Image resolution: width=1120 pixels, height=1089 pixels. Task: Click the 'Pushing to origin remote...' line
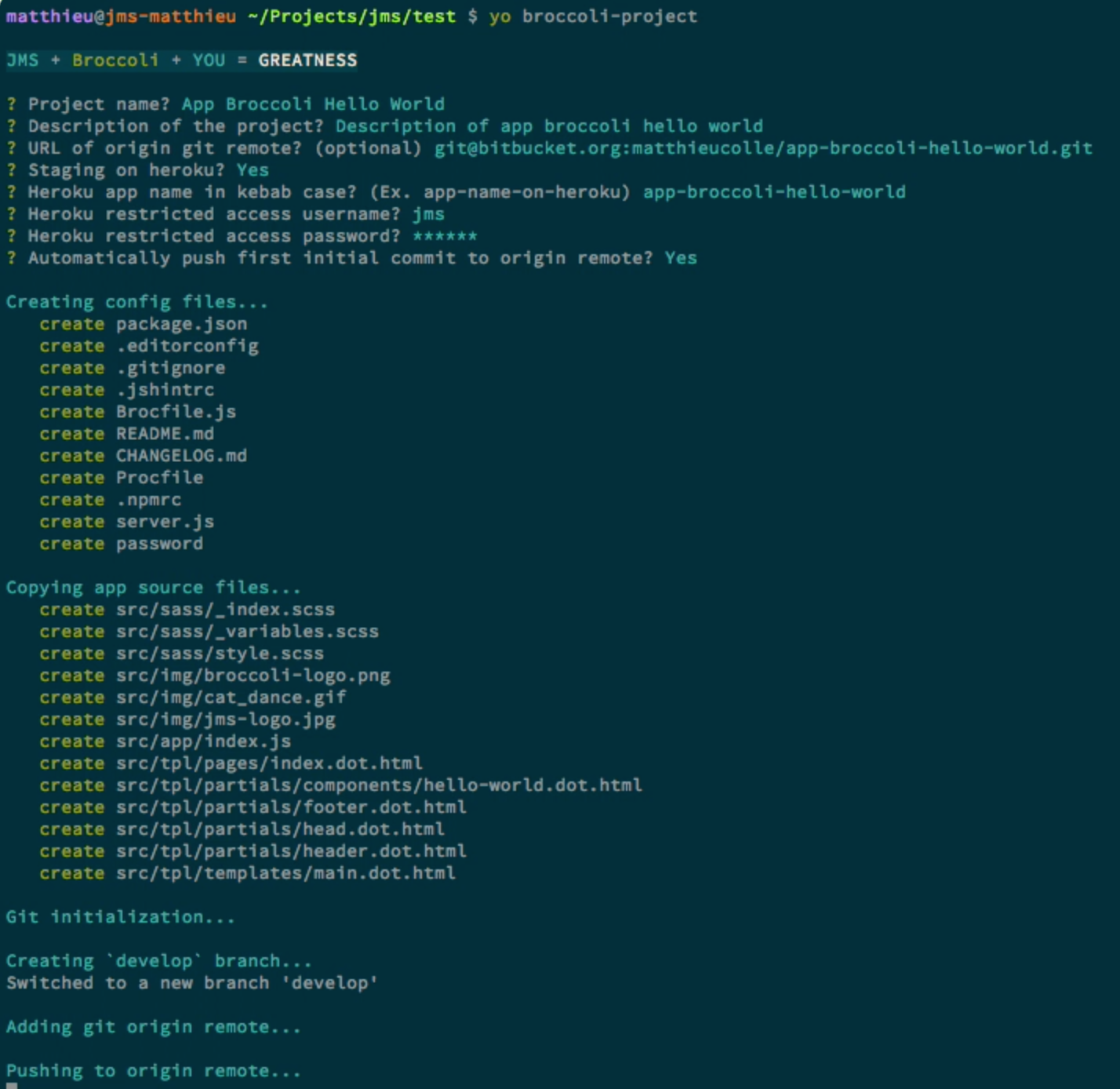pos(153,1071)
